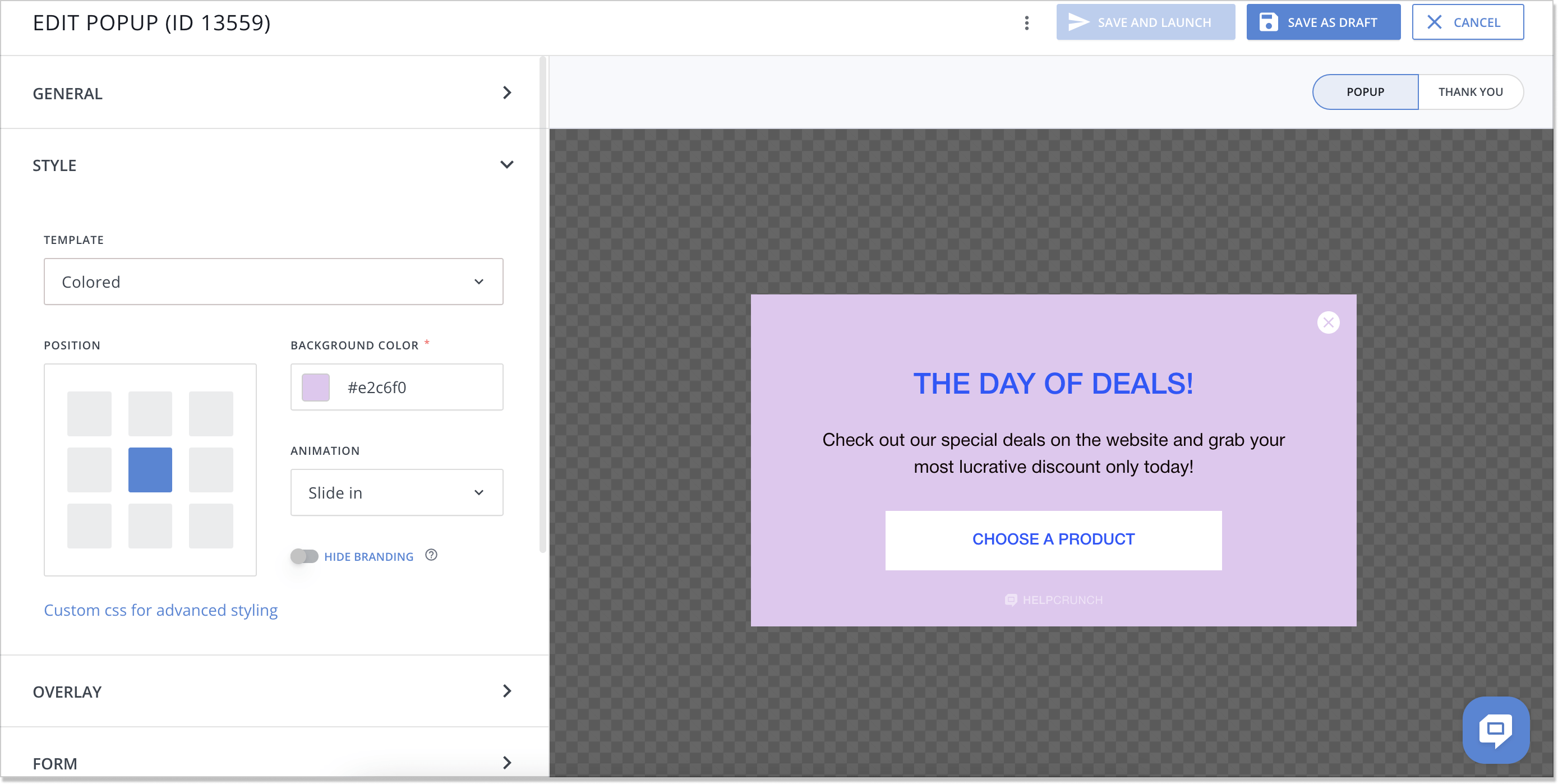
Task: Click Save as Draft button
Action: tap(1322, 22)
